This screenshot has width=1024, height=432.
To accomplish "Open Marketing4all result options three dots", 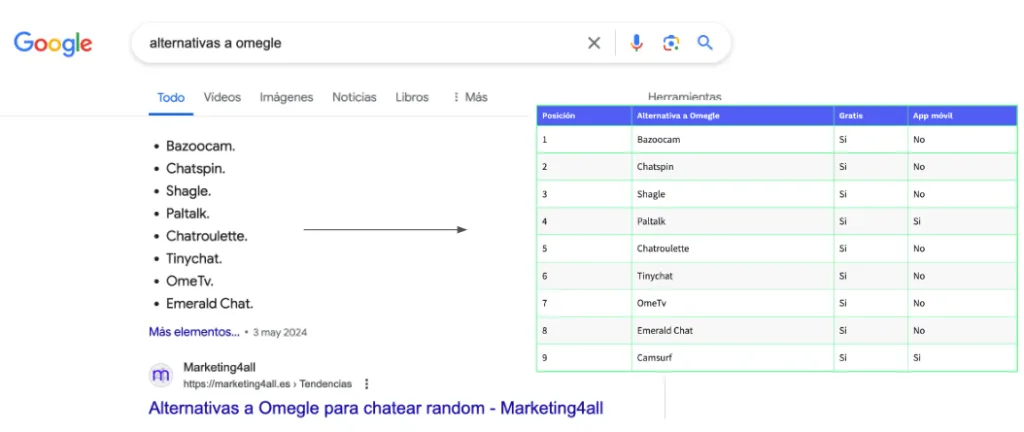I will (366, 384).
